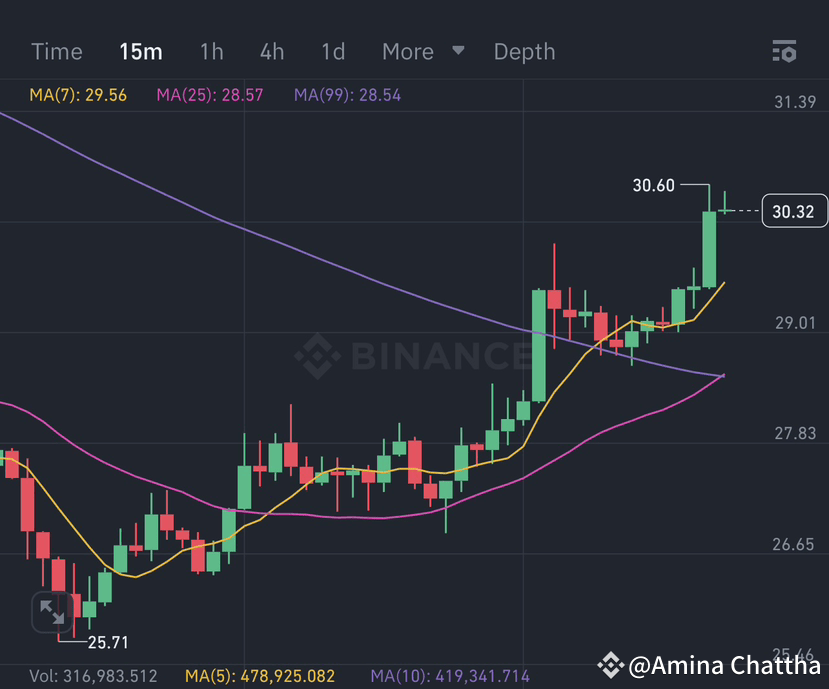Select the Time view option
829x689 pixels.
(57, 51)
